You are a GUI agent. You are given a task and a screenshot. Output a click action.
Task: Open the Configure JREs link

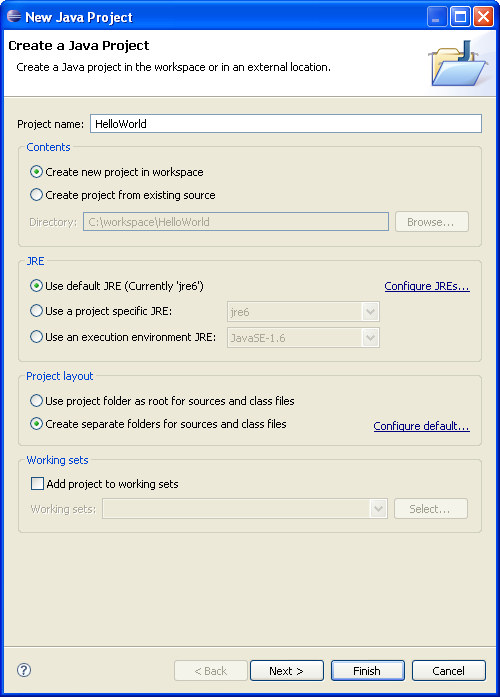(427, 286)
